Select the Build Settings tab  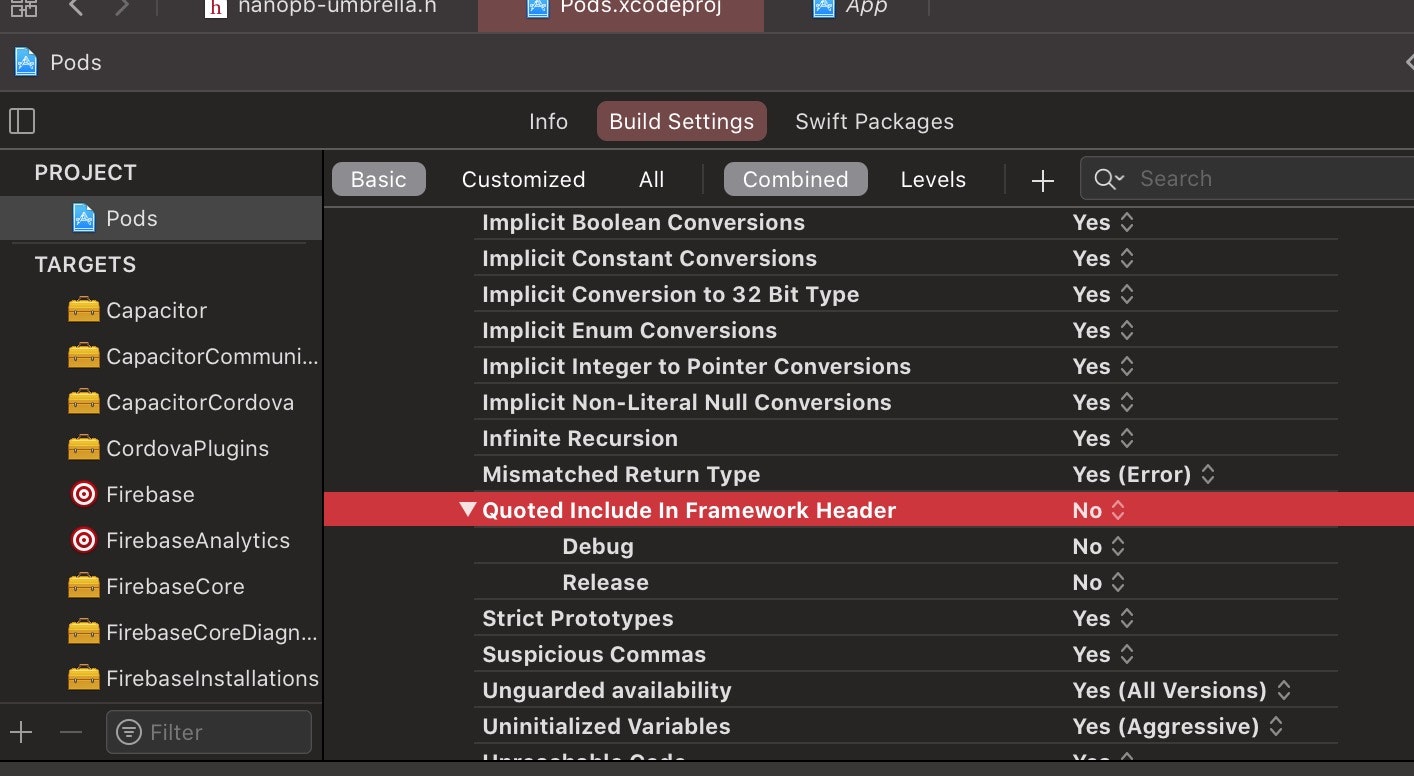(x=682, y=121)
